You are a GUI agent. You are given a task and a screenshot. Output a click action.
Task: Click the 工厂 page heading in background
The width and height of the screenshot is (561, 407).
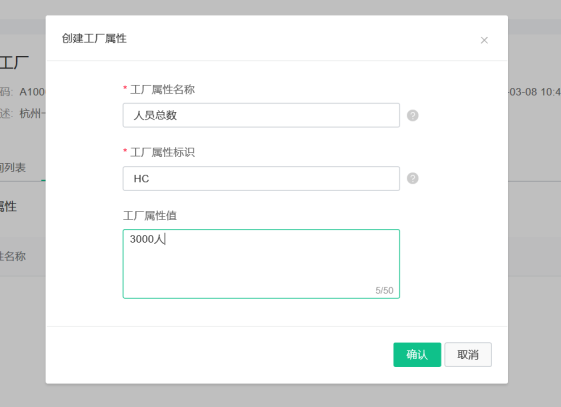pyautogui.click(x=14, y=63)
